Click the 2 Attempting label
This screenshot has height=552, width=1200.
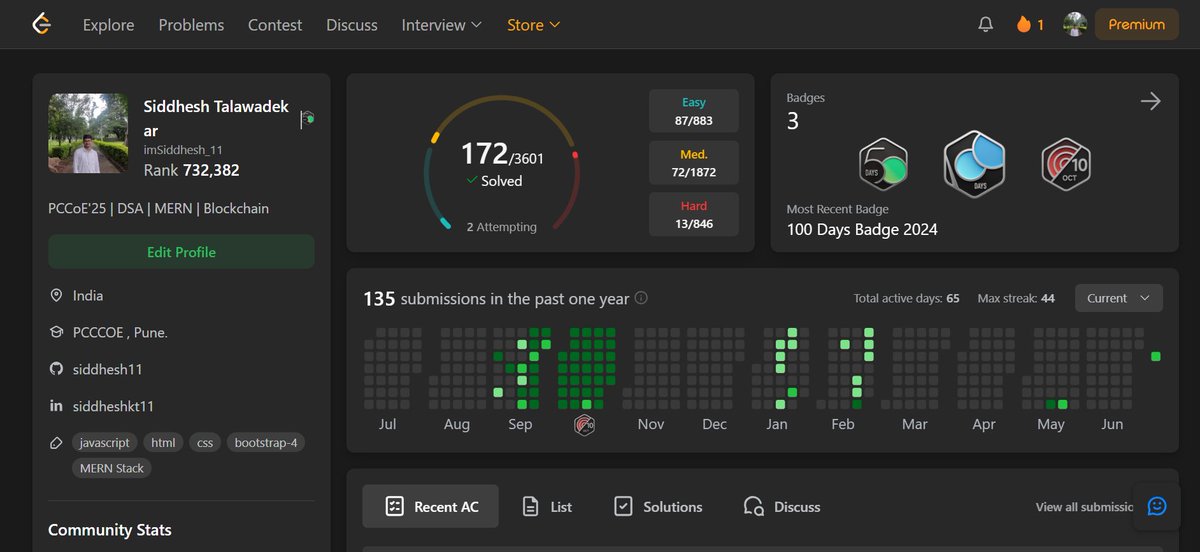(x=502, y=227)
